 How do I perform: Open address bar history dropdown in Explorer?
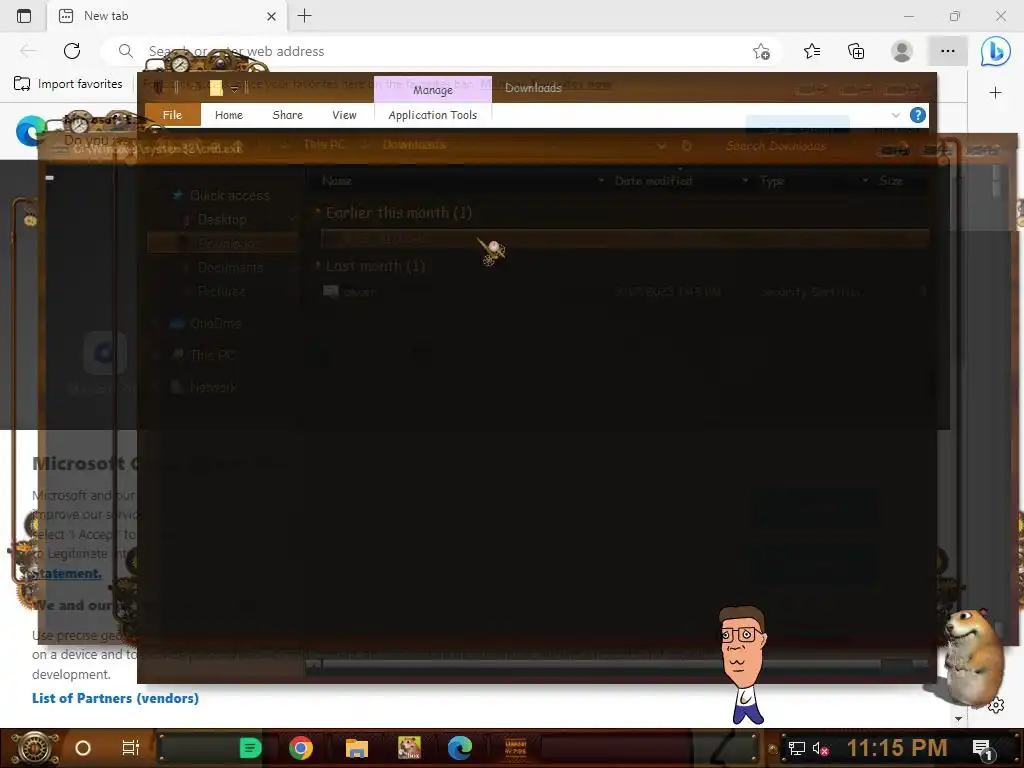662,146
